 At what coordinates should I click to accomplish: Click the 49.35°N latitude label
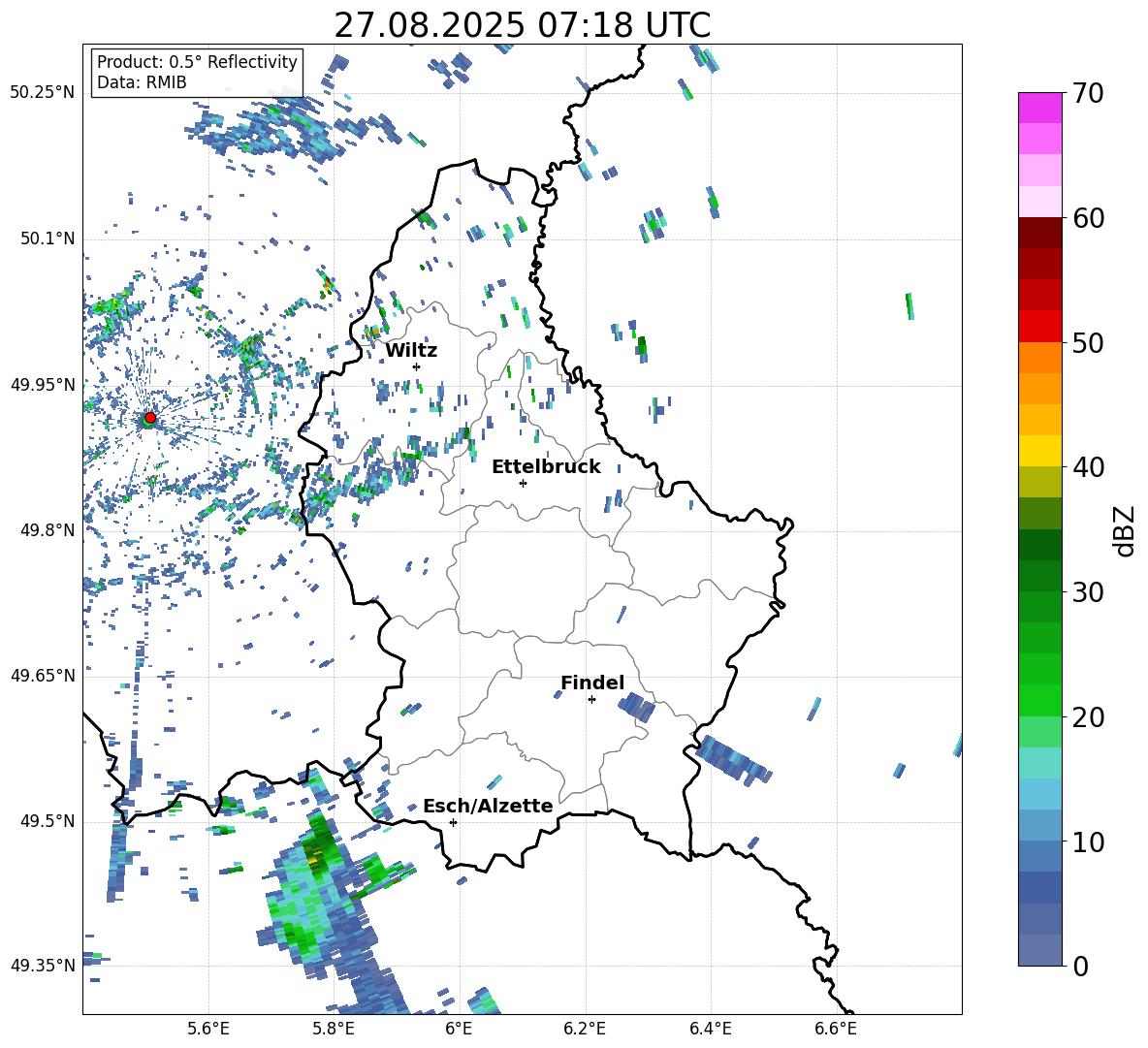tap(43, 966)
